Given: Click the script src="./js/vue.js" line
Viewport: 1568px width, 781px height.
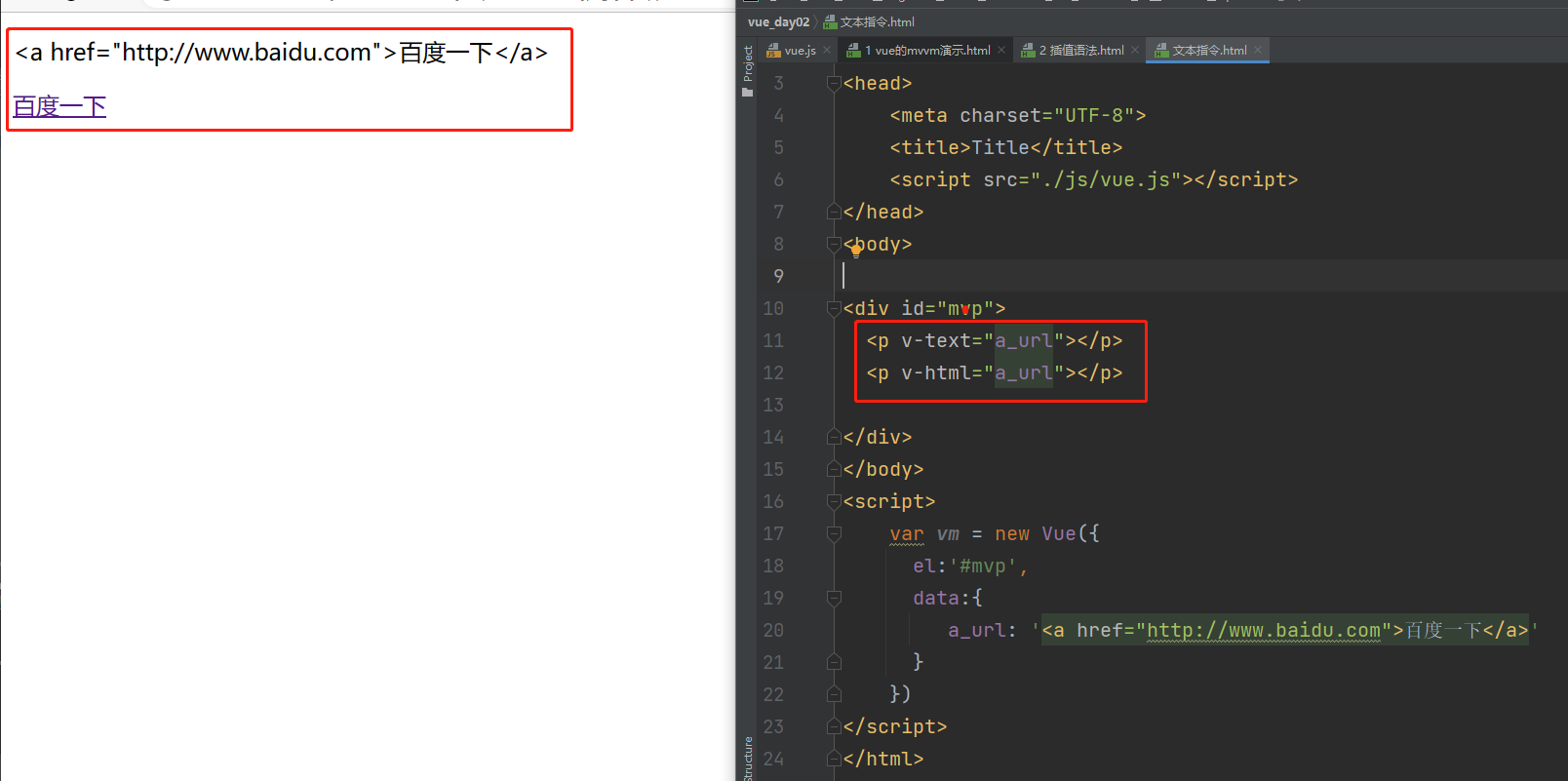Looking at the screenshot, I should pos(1094,179).
